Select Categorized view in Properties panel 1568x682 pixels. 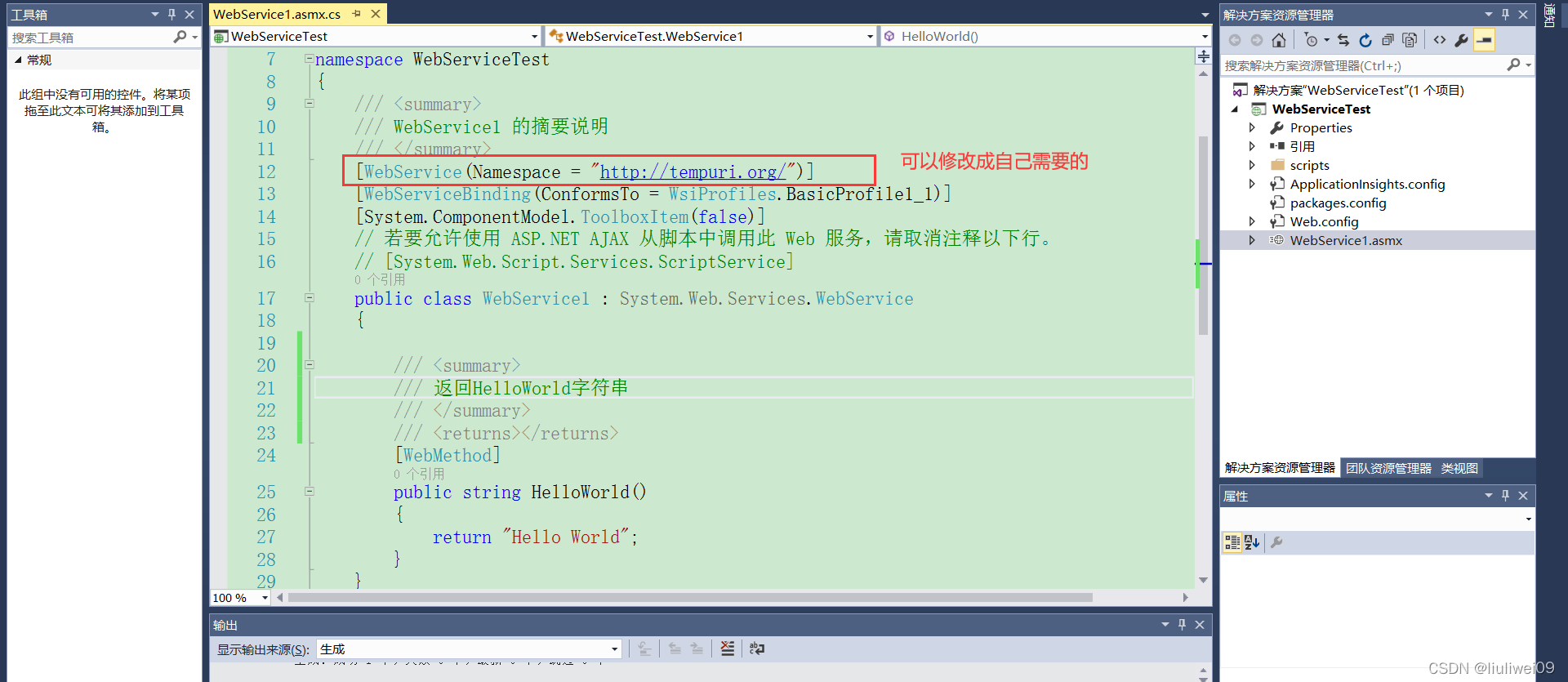tap(1232, 542)
